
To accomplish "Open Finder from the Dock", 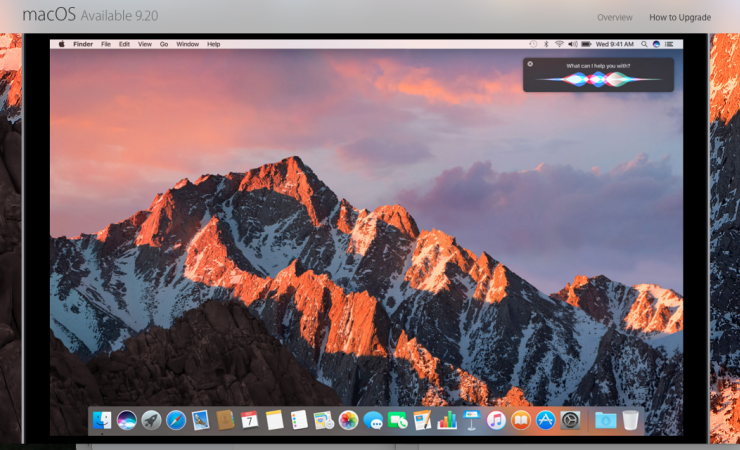I will point(102,420).
